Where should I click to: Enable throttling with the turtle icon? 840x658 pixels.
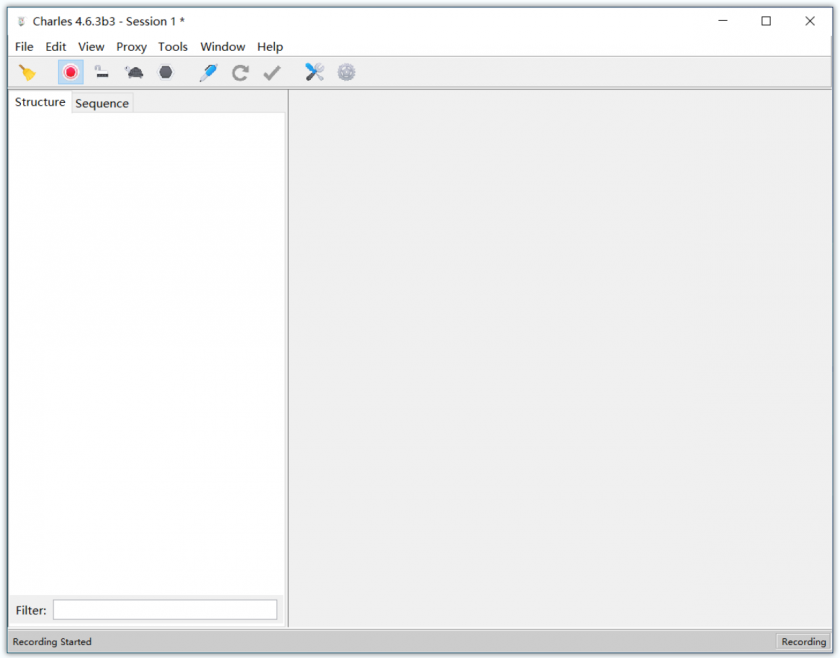point(133,72)
